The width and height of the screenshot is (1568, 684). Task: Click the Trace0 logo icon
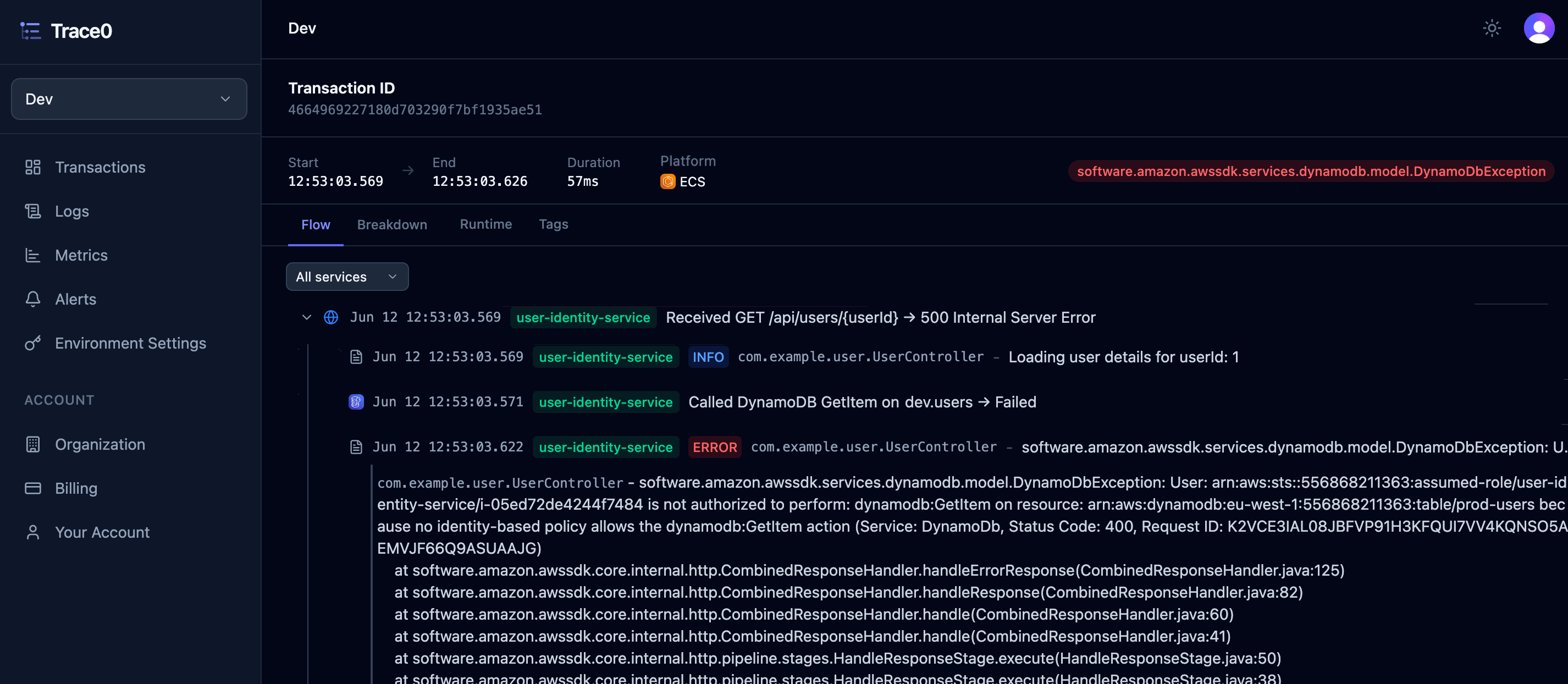coord(30,30)
